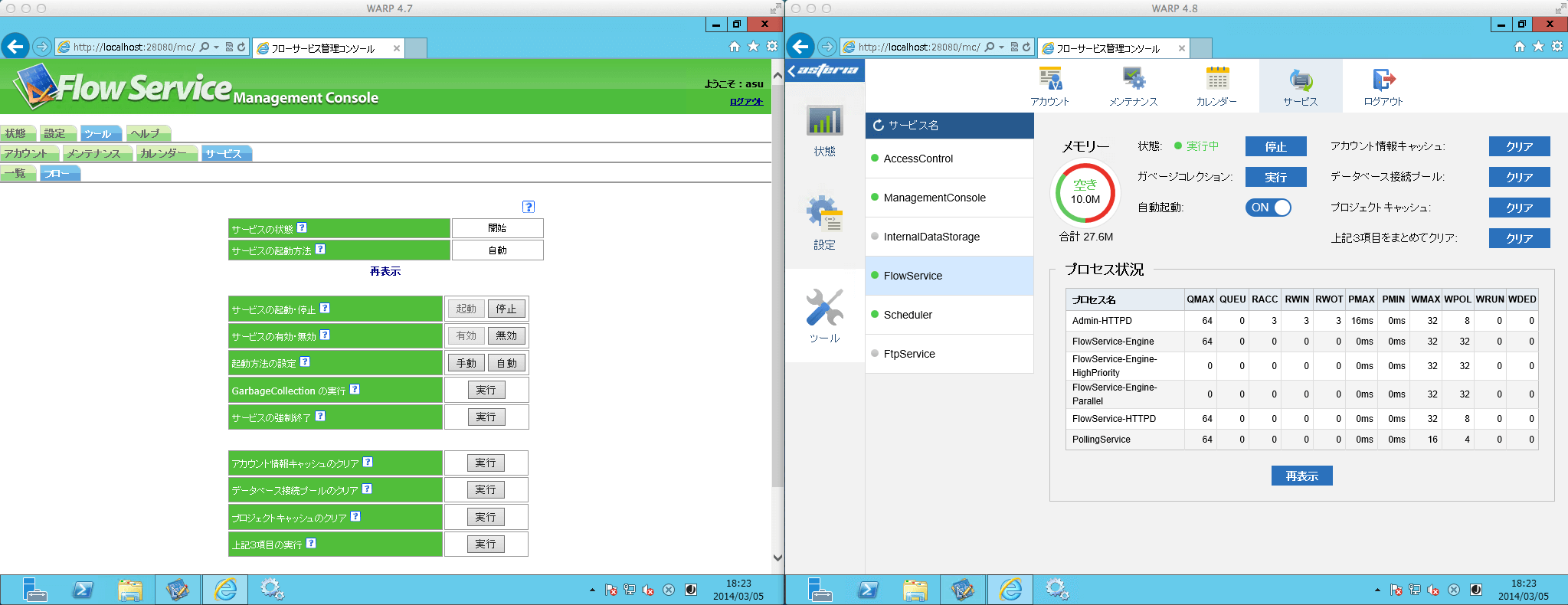Viewport: 1568px width, 605px height.
Task: Open アカウント icon in WARP 4.8 toolbar
Action: pyautogui.click(x=1049, y=86)
